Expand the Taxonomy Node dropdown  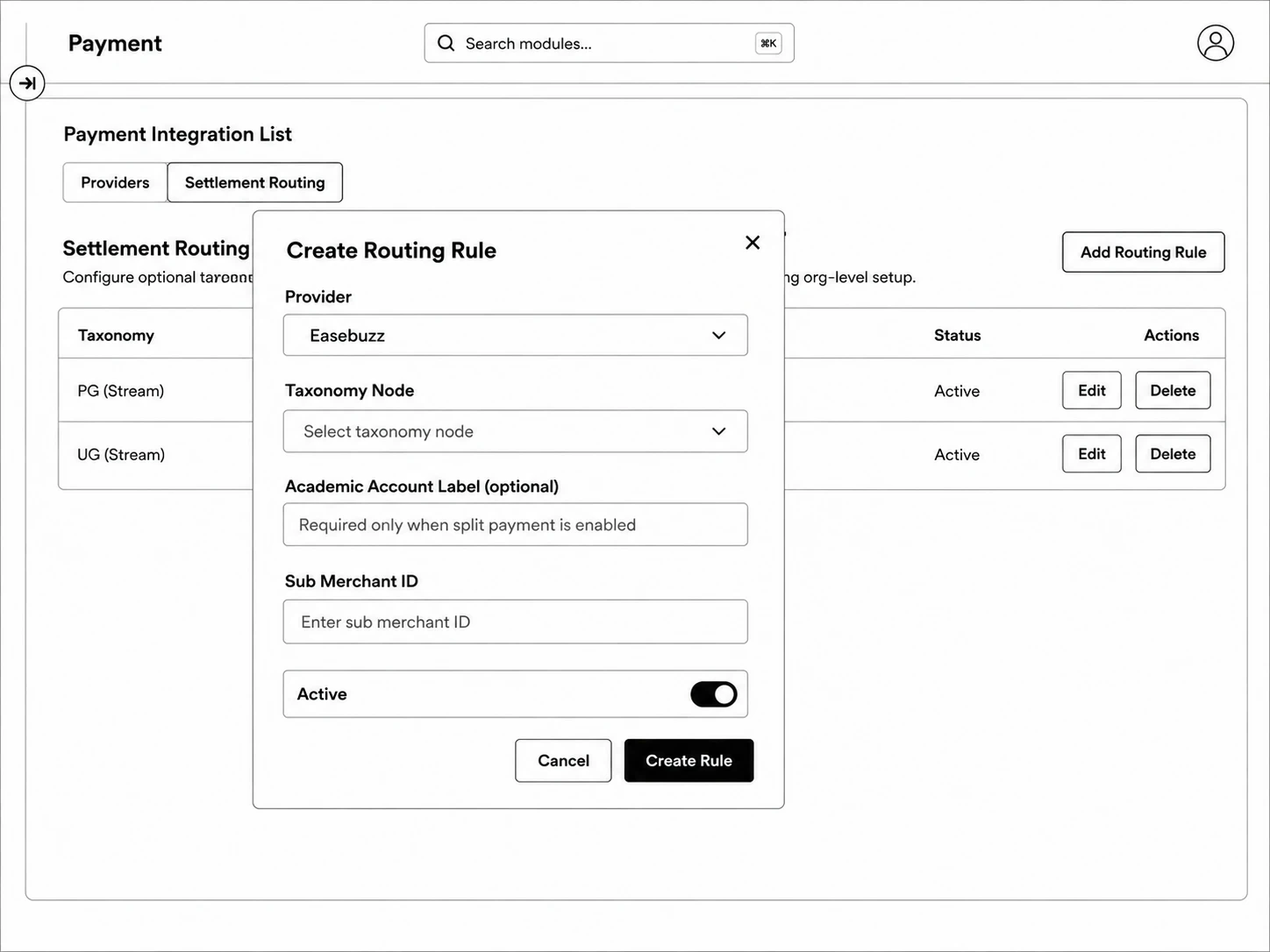click(516, 431)
